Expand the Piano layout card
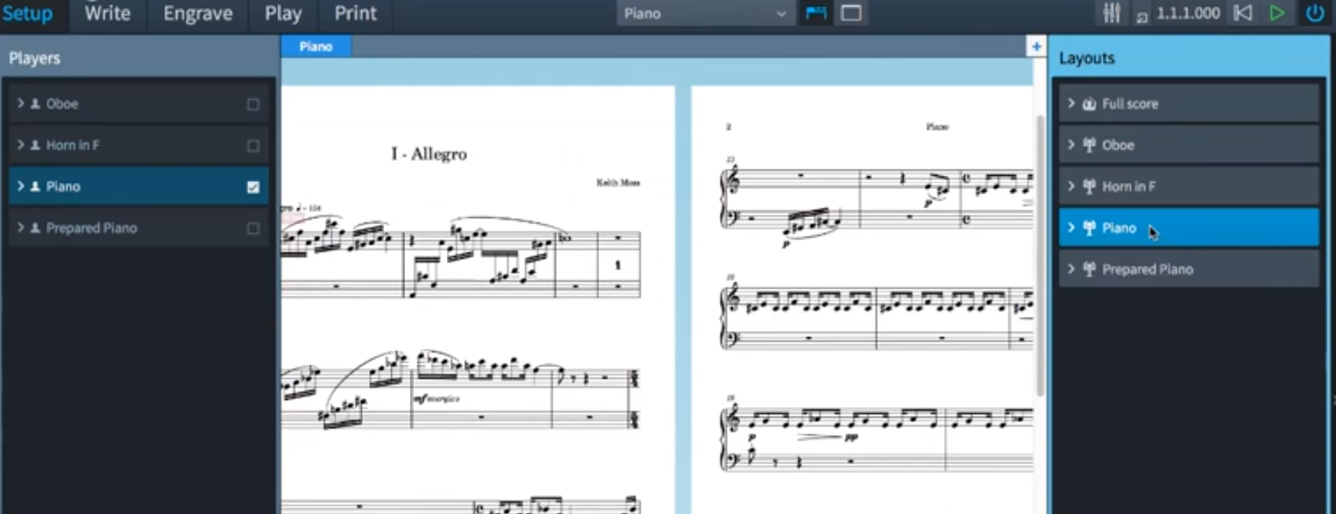This screenshot has height=514, width=1336. 1071,228
